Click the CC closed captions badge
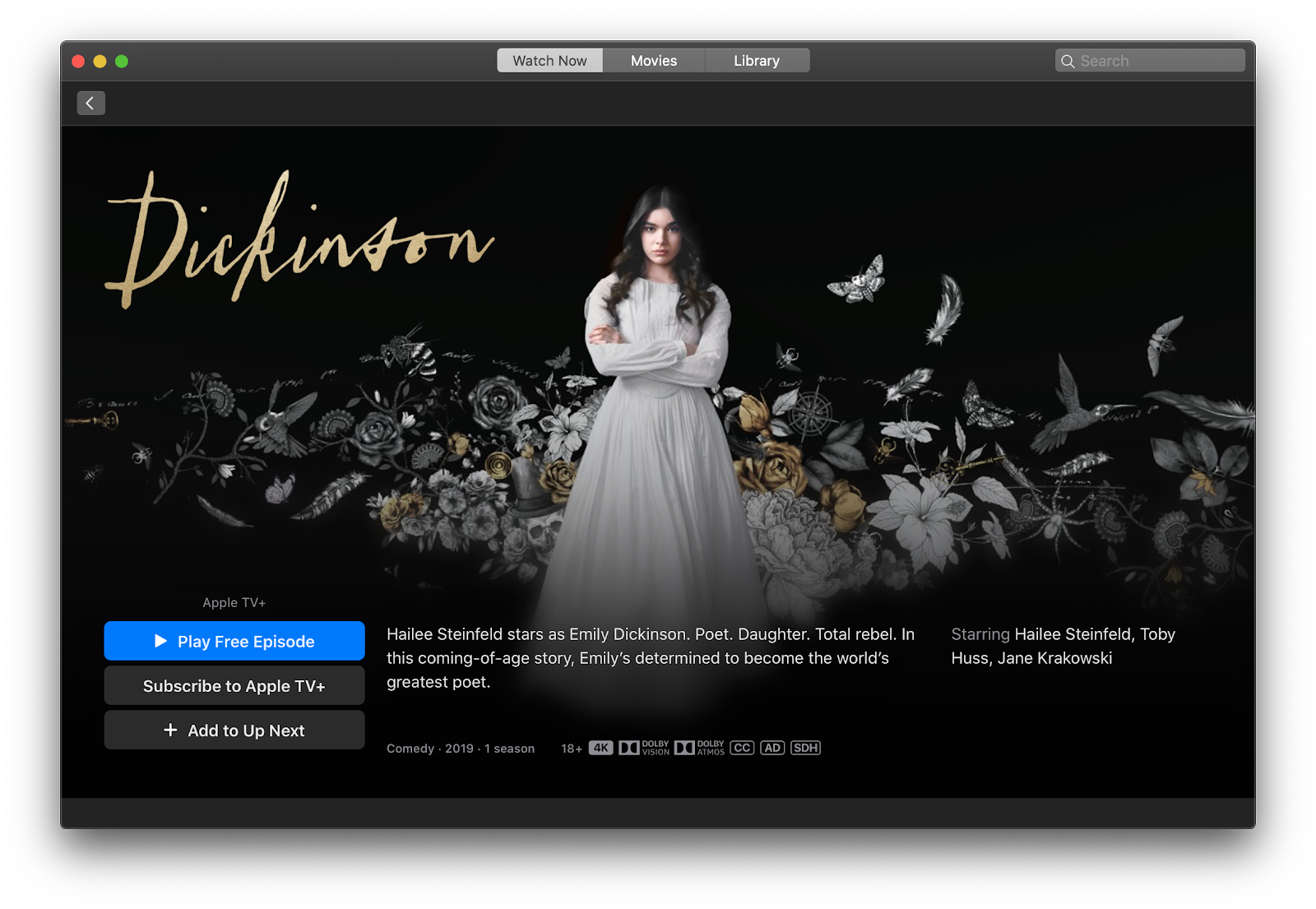 [x=742, y=748]
